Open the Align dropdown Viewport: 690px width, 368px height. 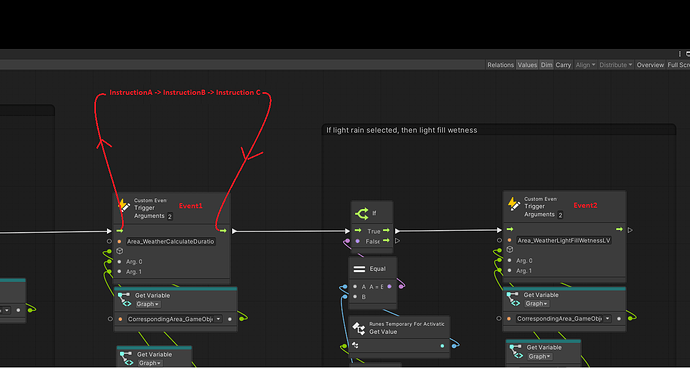585,65
